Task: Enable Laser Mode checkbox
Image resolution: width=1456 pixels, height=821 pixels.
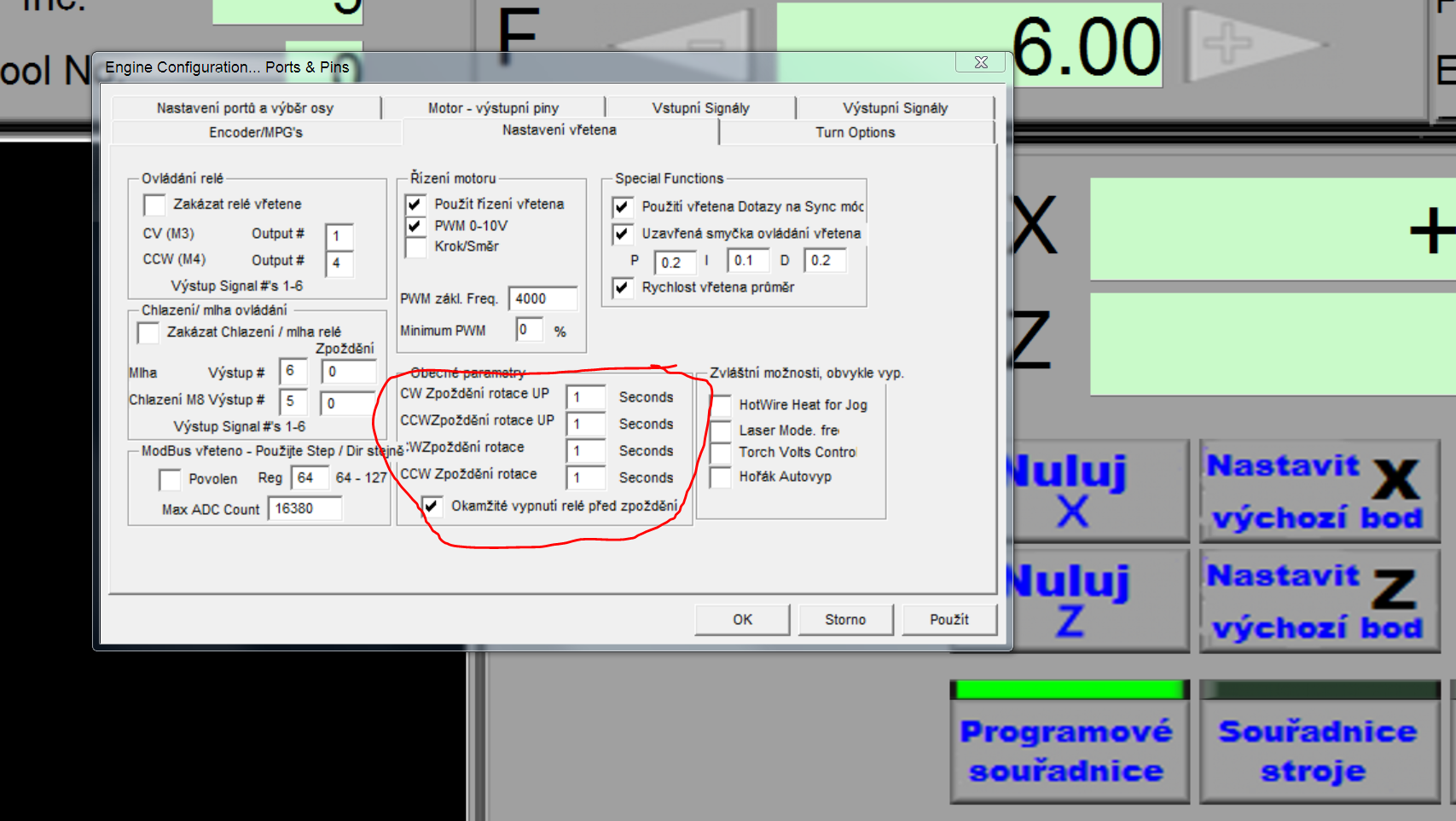Action: 722,431
